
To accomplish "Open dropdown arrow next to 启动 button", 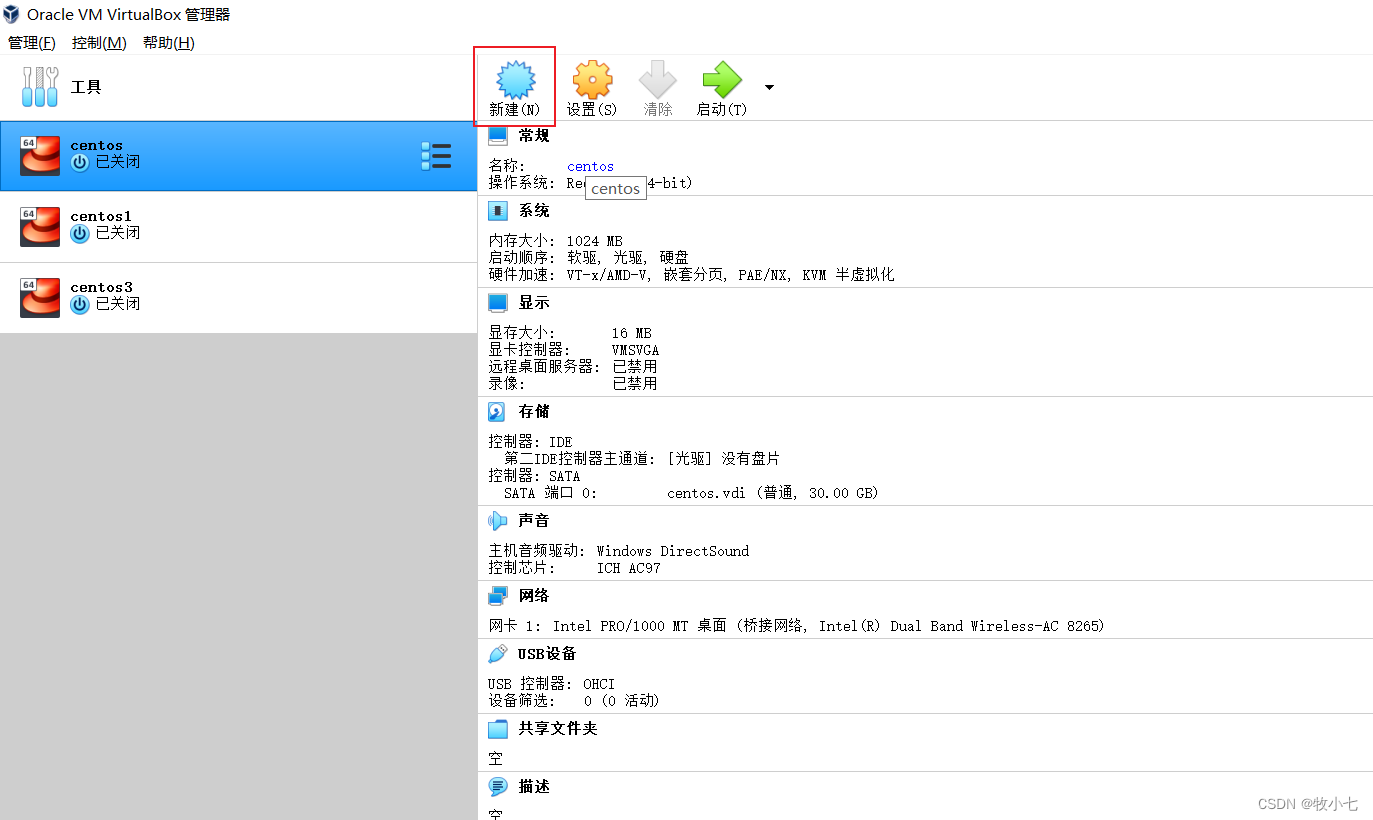I will point(769,87).
